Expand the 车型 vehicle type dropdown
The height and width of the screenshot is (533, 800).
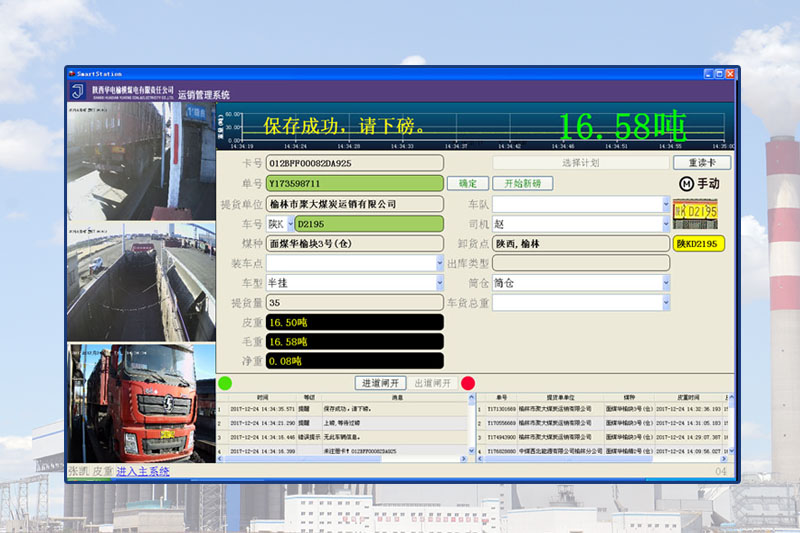pos(439,283)
